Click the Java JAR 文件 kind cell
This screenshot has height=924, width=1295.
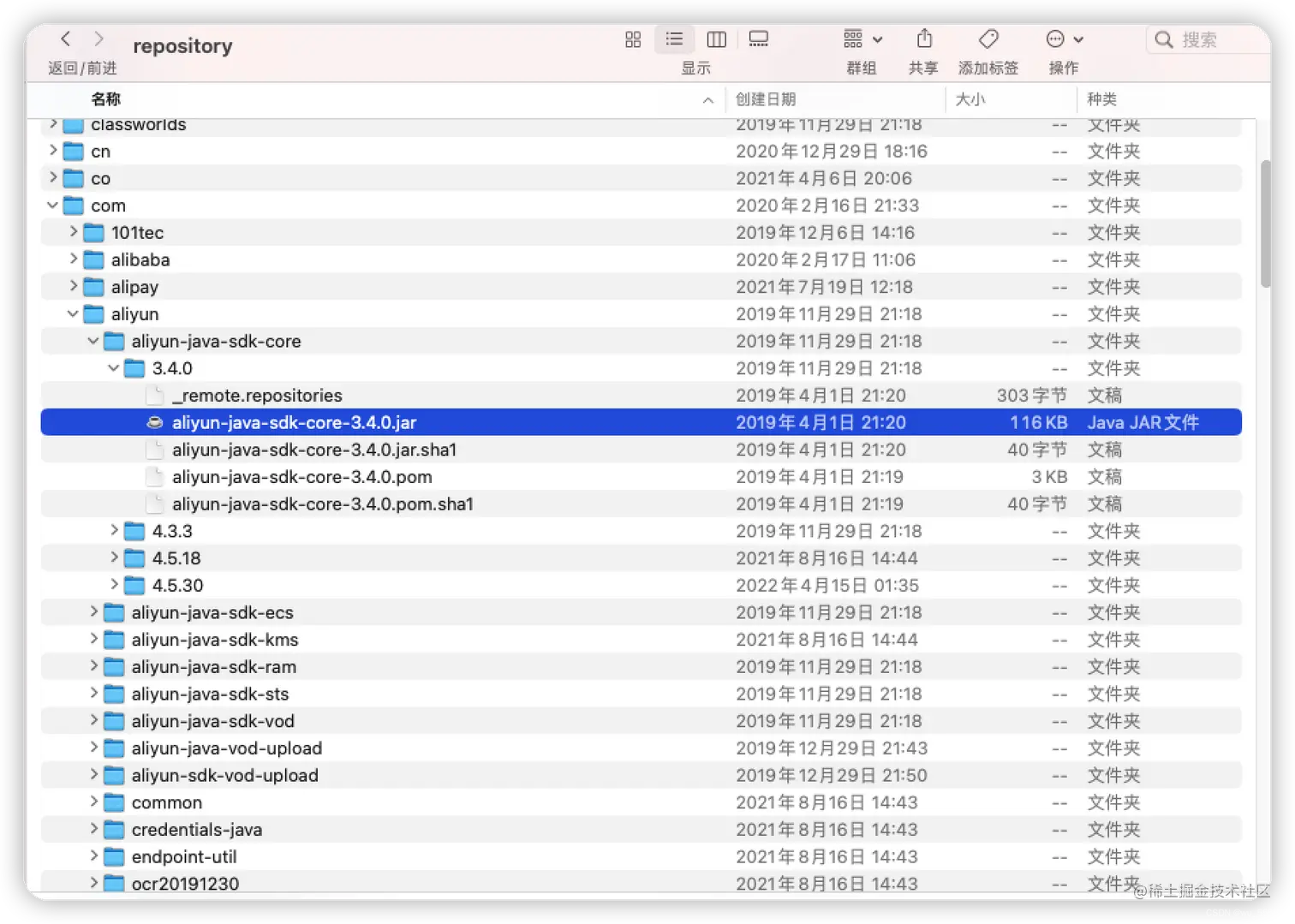[x=1143, y=422]
